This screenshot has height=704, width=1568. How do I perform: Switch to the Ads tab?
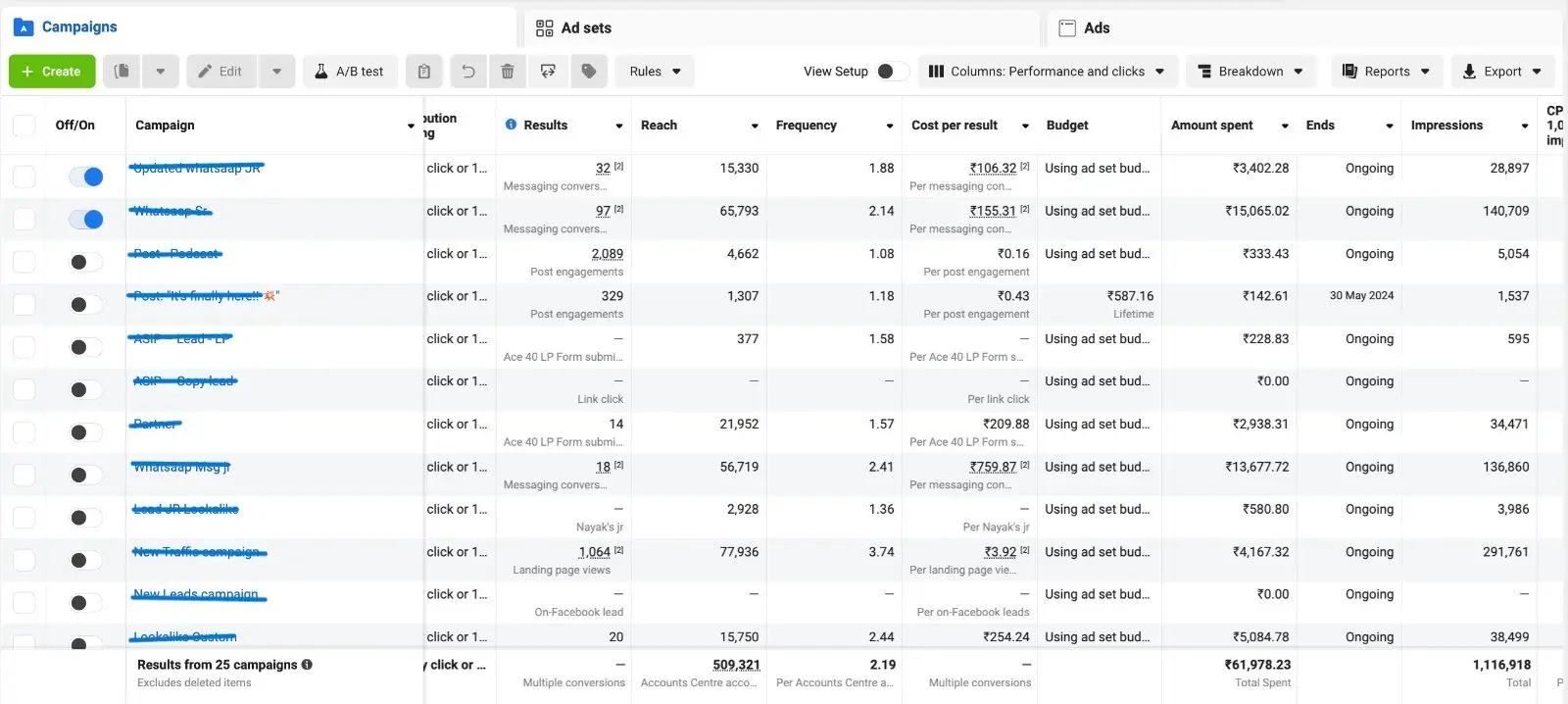pyautogui.click(x=1096, y=27)
